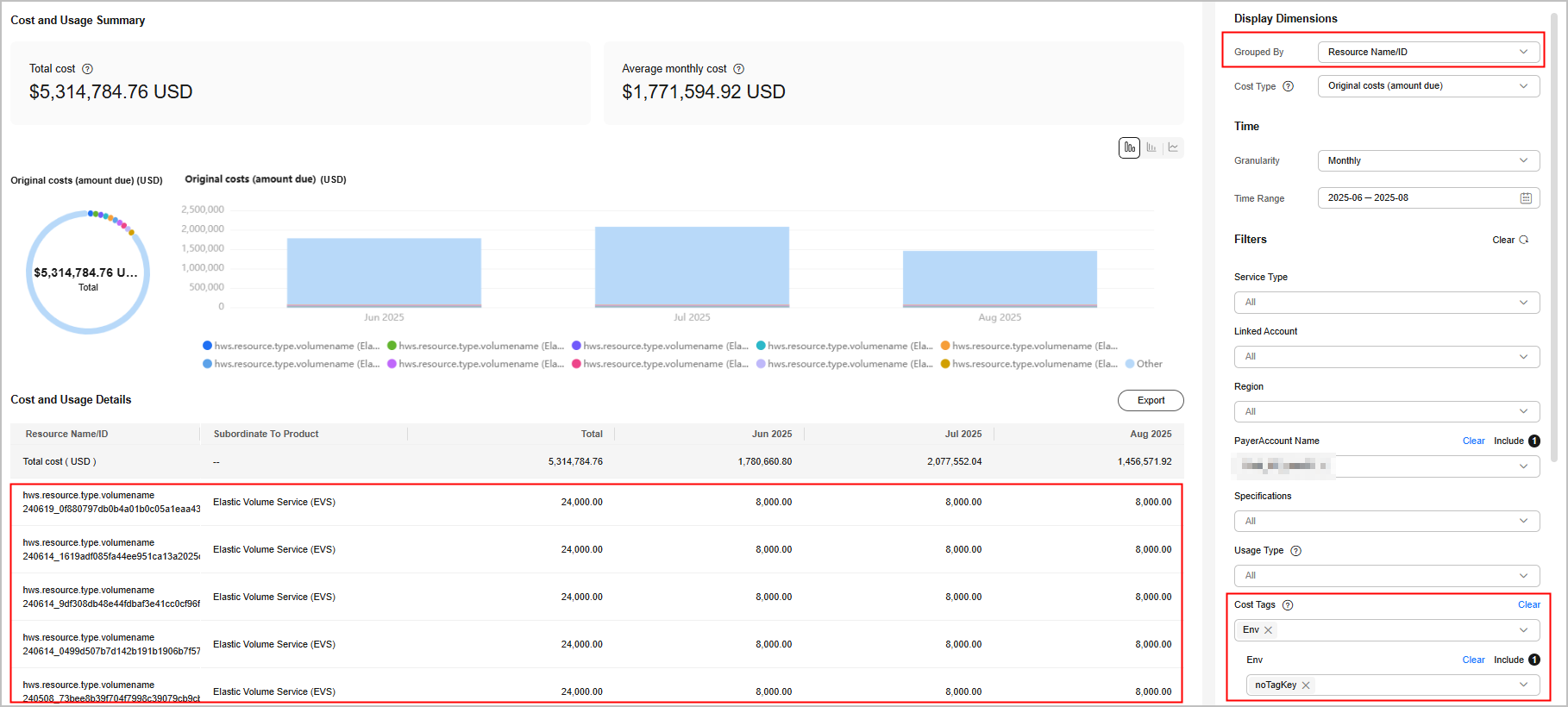The width and height of the screenshot is (1568, 707).
Task: Remove the noTagKey tag value
Action: point(1306,685)
